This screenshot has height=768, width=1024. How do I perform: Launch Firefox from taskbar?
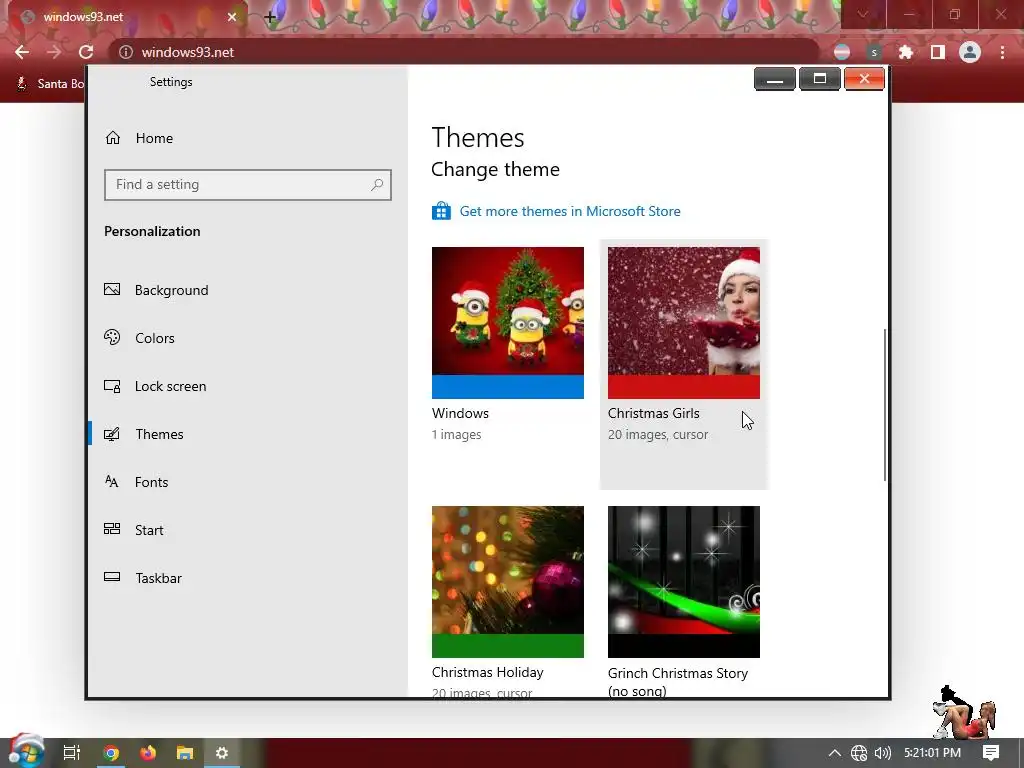pyautogui.click(x=148, y=753)
